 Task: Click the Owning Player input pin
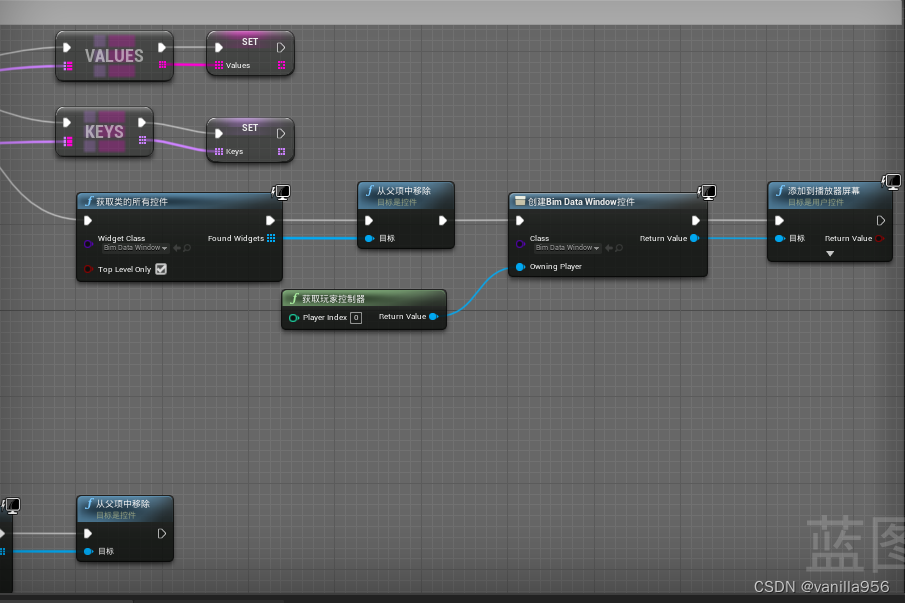520,266
